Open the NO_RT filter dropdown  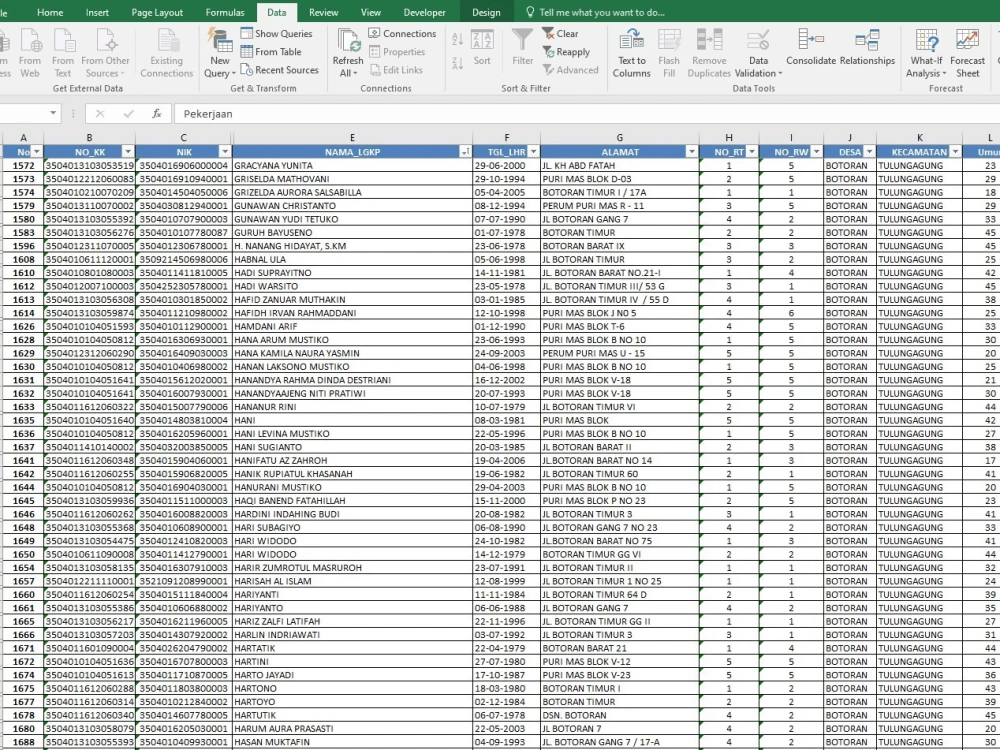pyautogui.click(x=752, y=152)
